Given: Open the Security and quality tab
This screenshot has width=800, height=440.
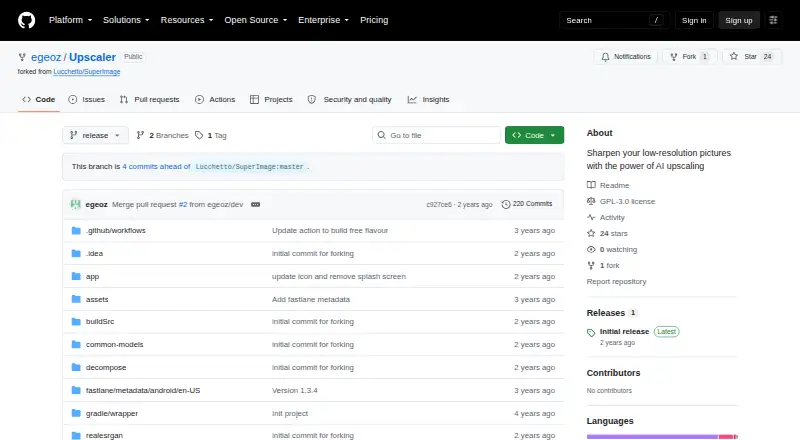Looking at the screenshot, I should [349, 100].
